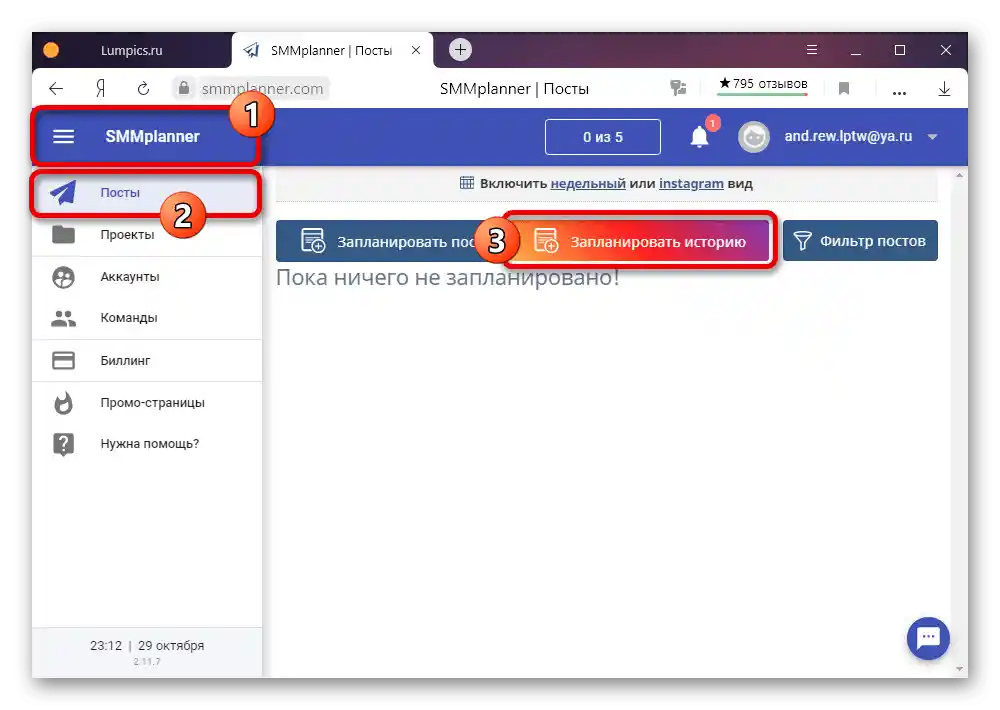Click the 23:12 | 29 октября timestamp
1000x710 pixels.
pos(147,646)
